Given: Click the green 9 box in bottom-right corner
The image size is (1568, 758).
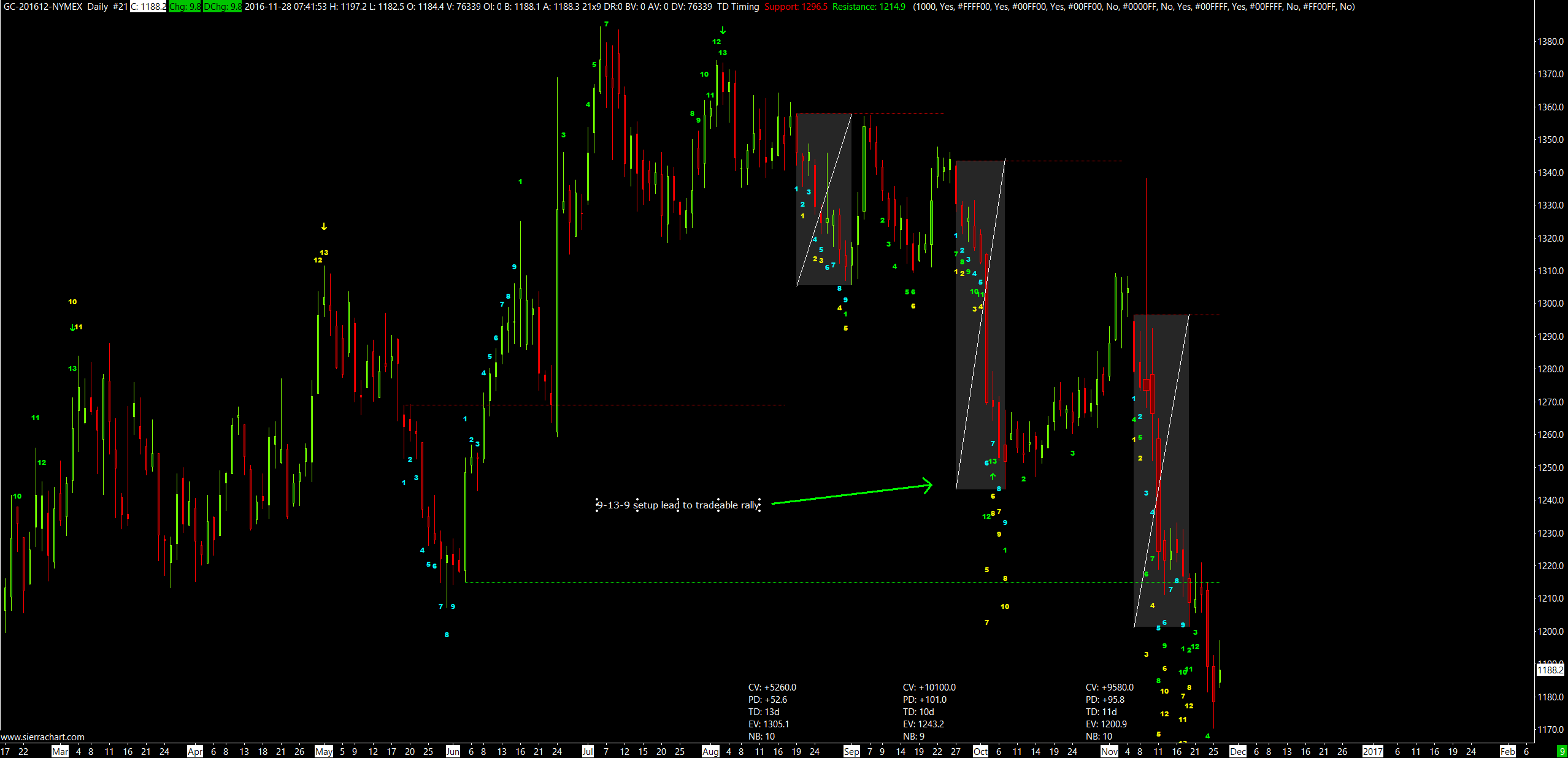Looking at the screenshot, I should click(1562, 751).
